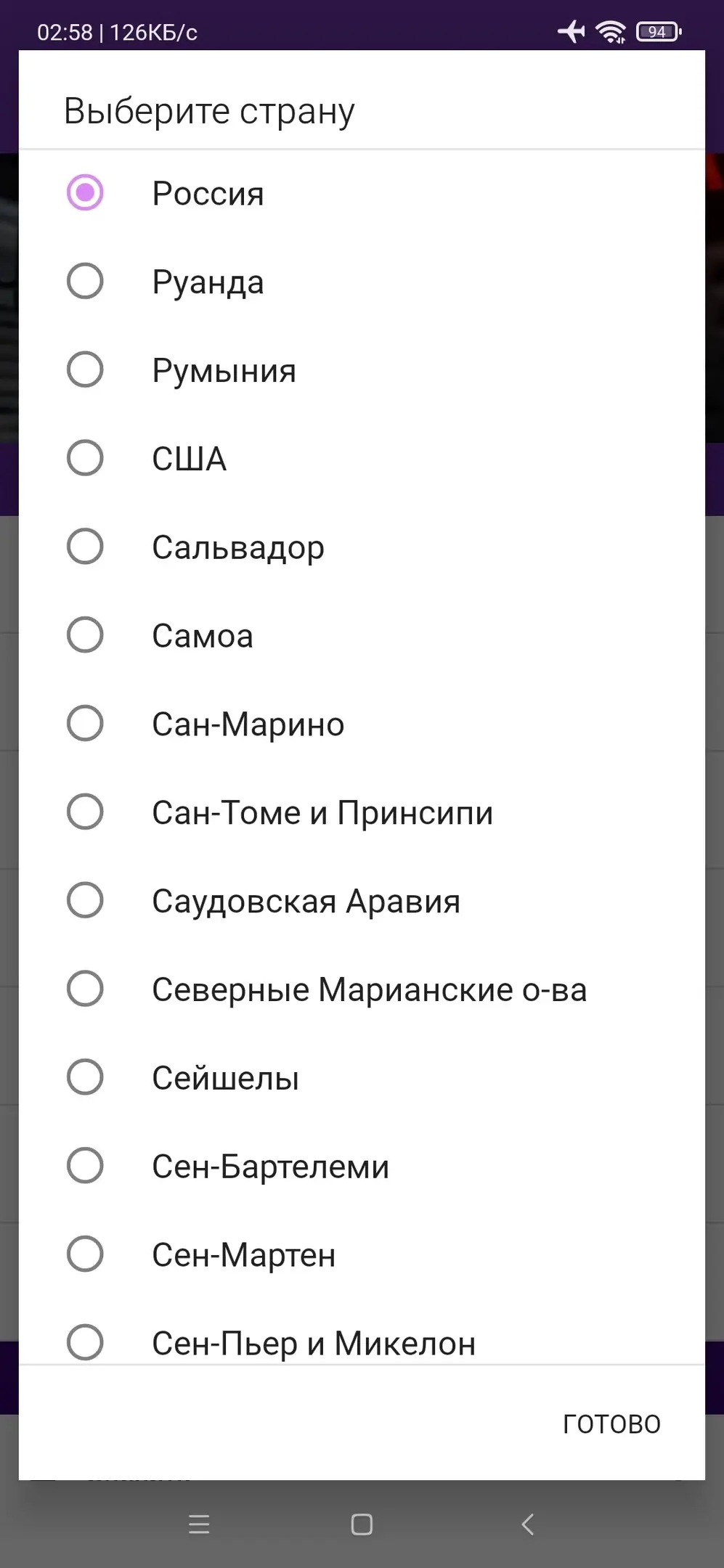Choose Сан-Томе и Принсипи option

tap(85, 812)
